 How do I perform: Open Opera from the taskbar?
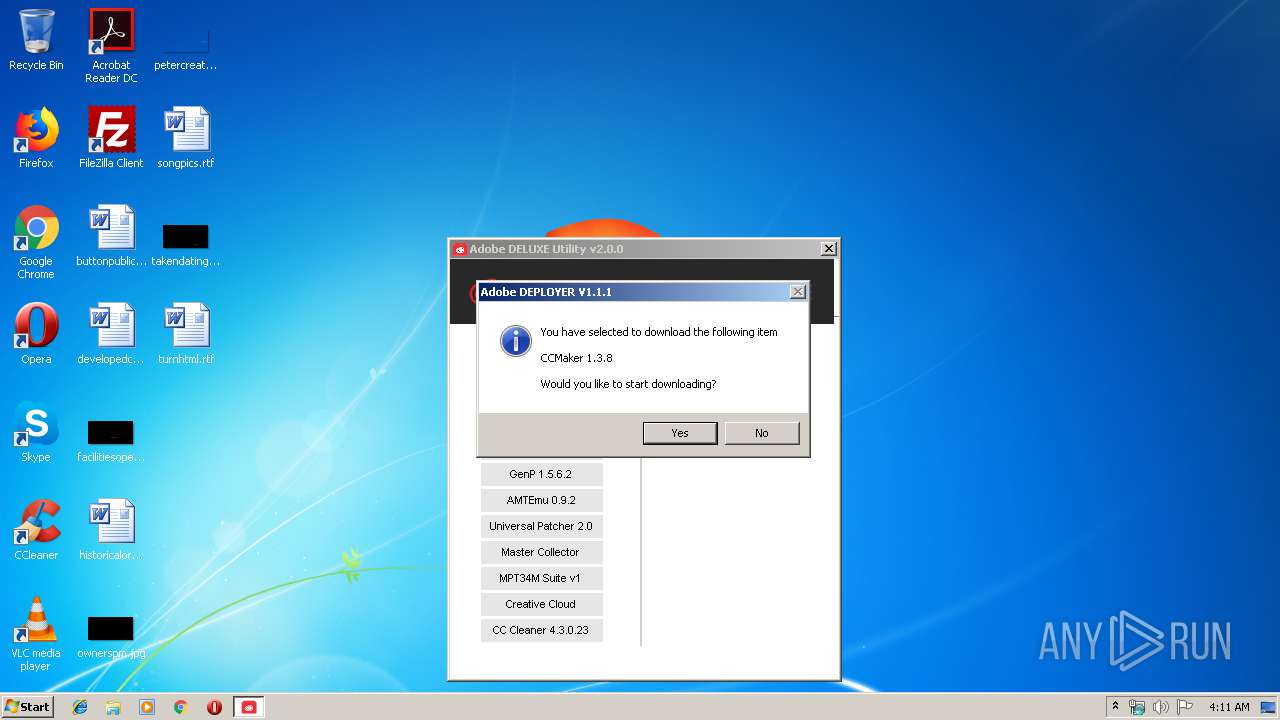[x=214, y=707]
